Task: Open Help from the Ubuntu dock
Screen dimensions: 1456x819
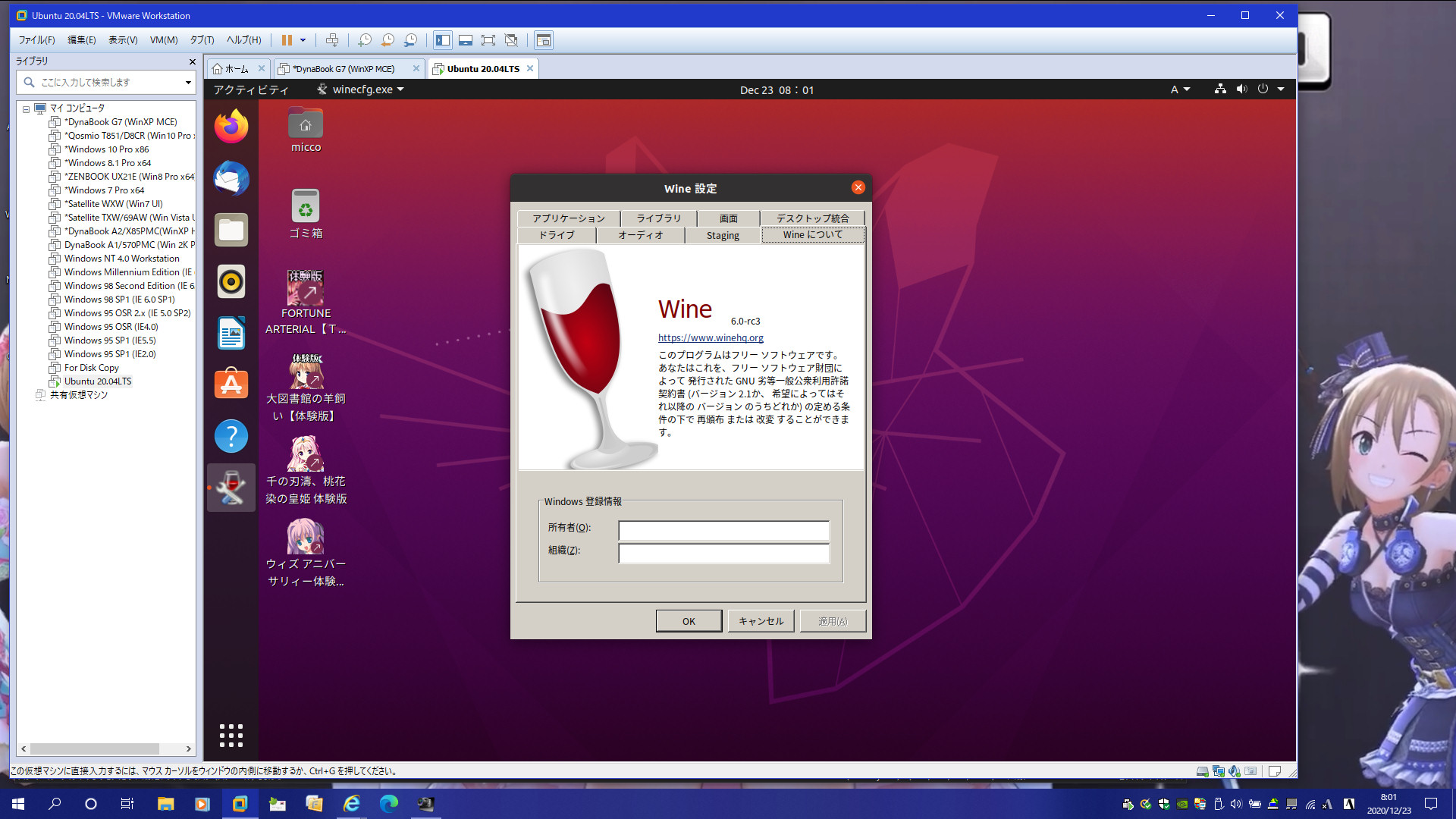Action: (231, 437)
